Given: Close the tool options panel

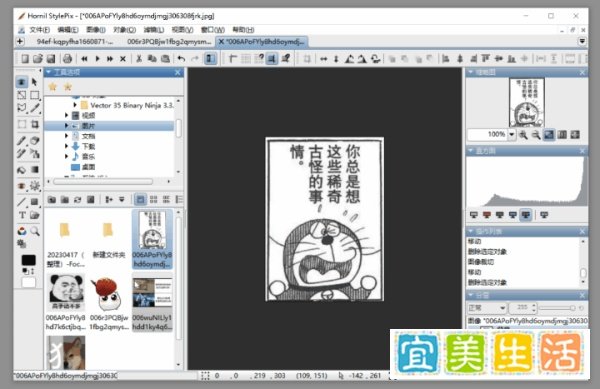Looking at the screenshot, I should tap(178, 72).
